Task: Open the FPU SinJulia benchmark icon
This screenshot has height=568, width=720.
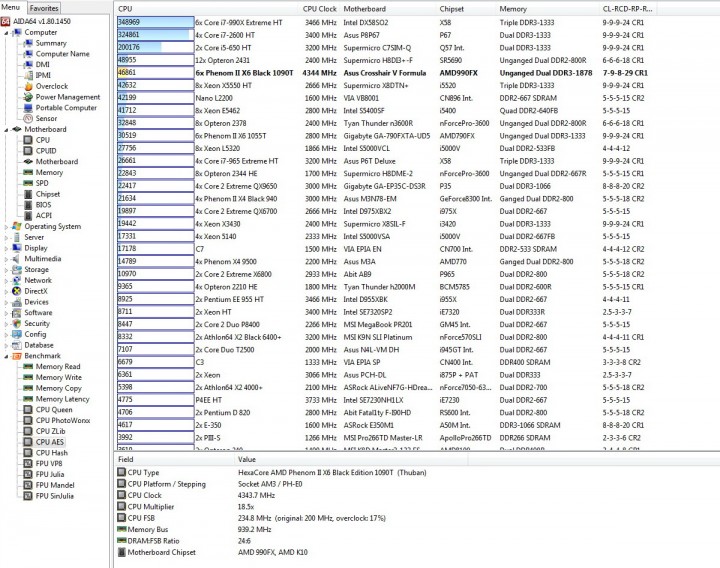Action: tap(28, 496)
